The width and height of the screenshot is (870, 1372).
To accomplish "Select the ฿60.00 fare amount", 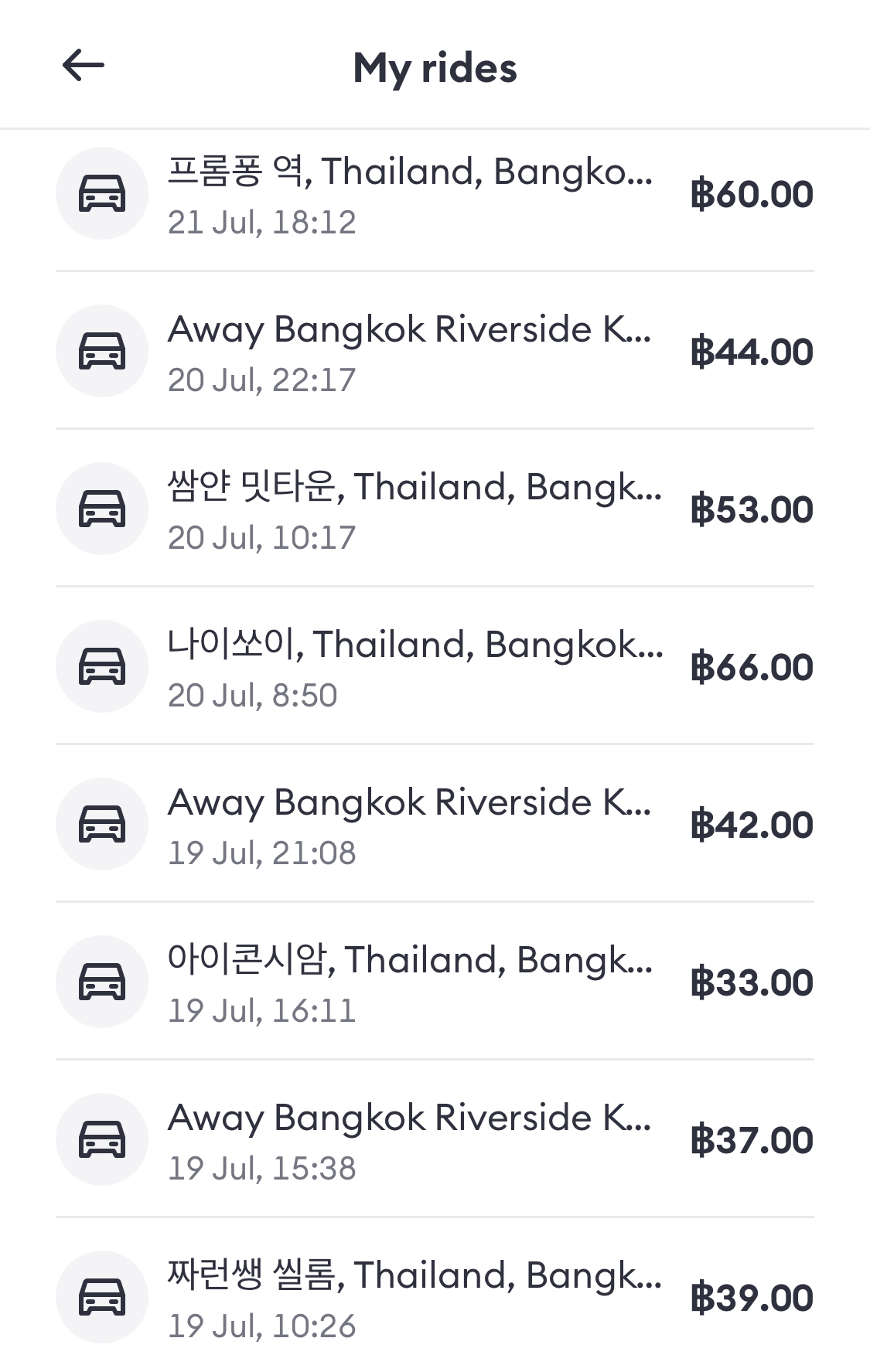I will pos(752,194).
